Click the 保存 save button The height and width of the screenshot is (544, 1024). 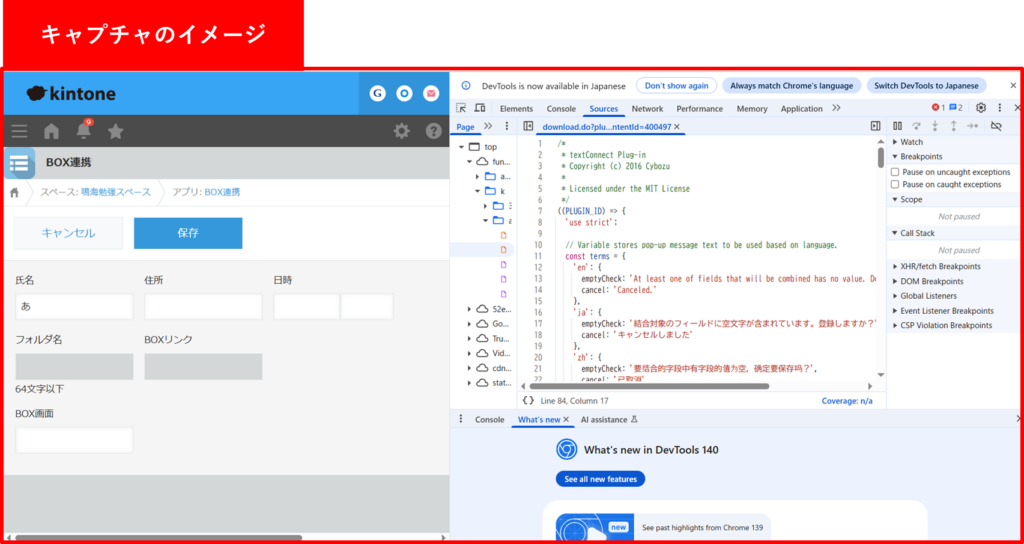click(188, 233)
